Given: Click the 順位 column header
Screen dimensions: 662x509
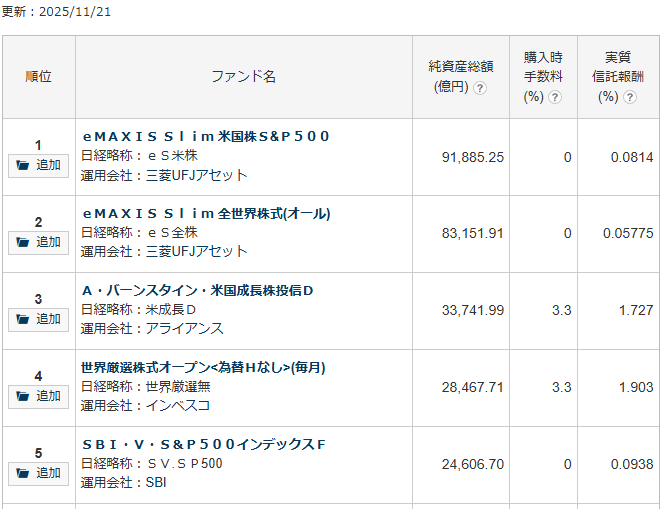Looking at the screenshot, I should 38,77.
